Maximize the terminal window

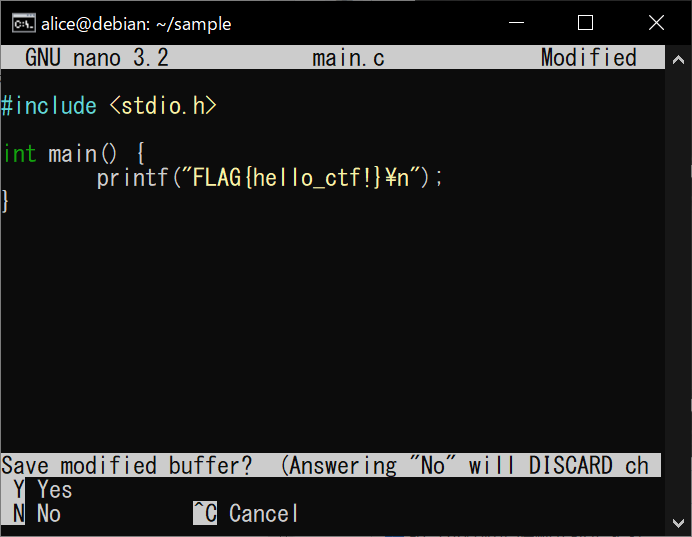tap(585, 23)
